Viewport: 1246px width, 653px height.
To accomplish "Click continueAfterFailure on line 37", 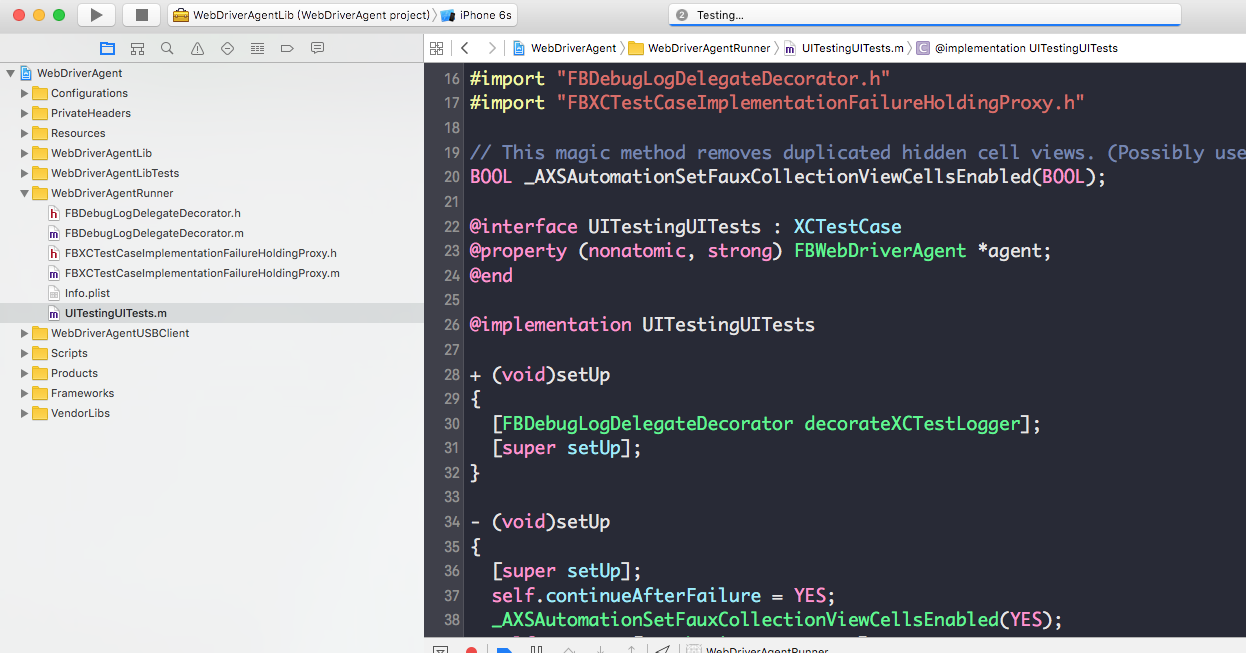I will (x=654, y=595).
